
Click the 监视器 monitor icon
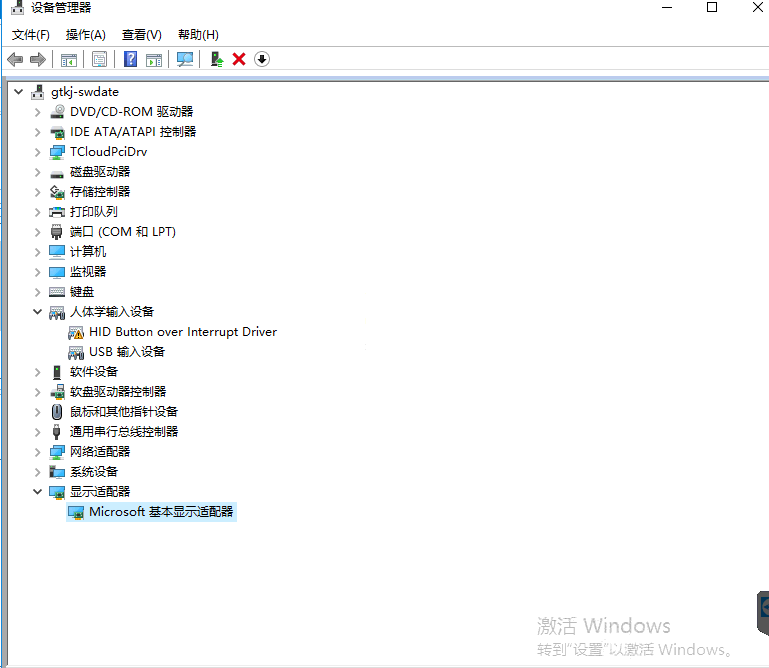tap(57, 272)
